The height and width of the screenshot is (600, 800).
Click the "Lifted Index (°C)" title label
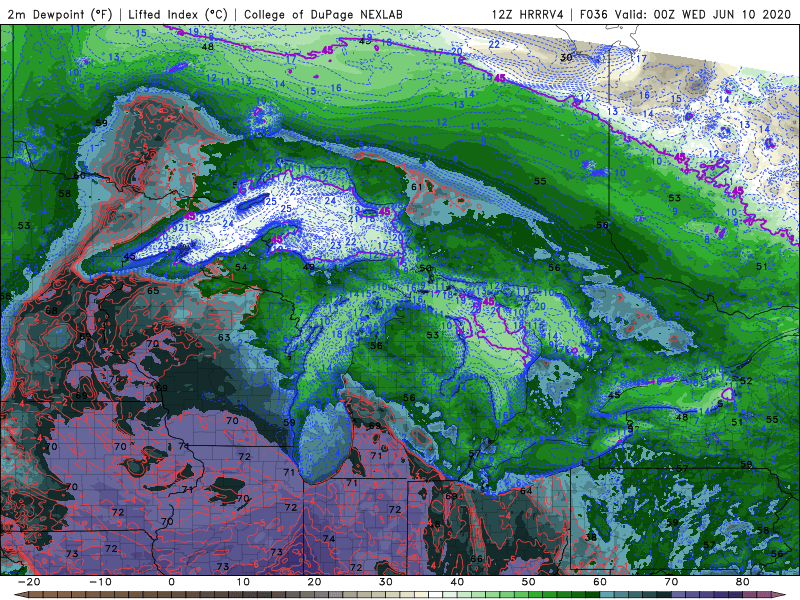[178, 14]
